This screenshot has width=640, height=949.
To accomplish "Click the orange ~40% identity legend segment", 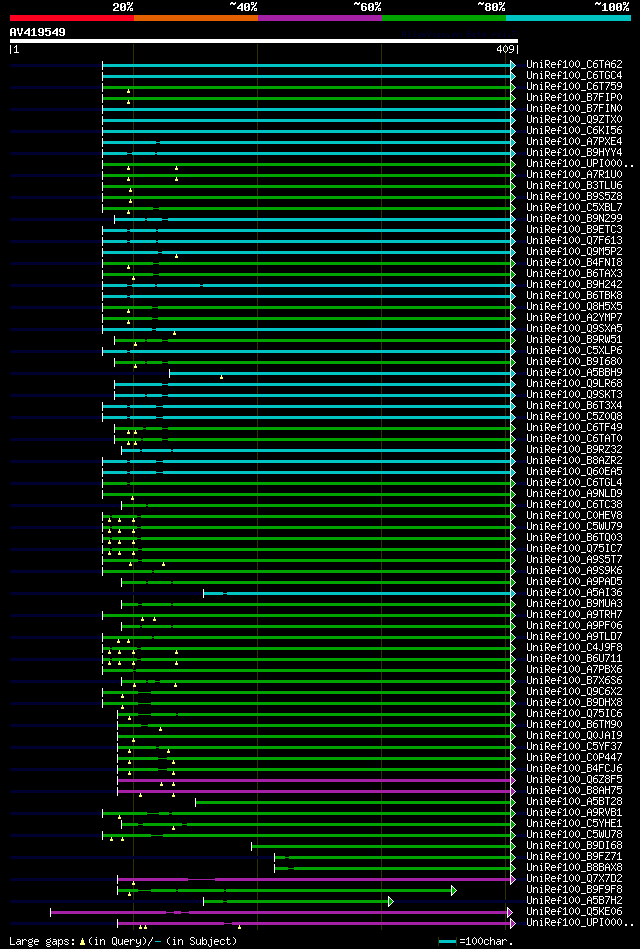I will point(196,18).
